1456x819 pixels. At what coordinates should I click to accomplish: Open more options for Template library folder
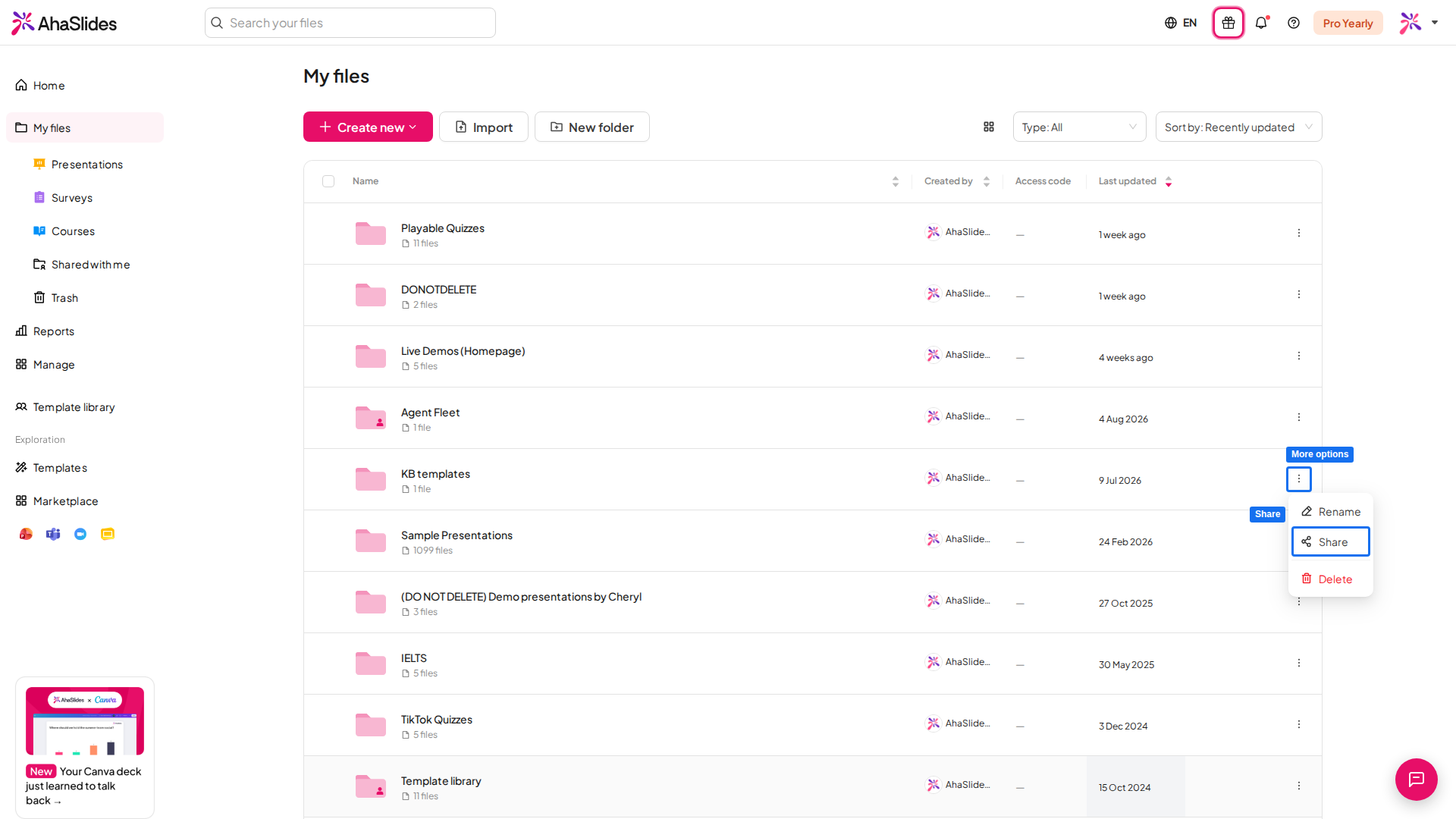tap(1298, 786)
